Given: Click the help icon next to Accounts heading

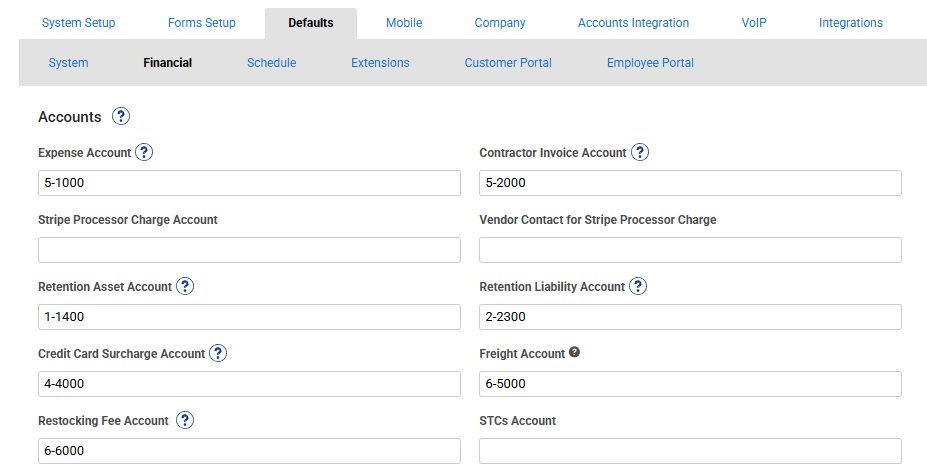Looking at the screenshot, I should [121, 117].
